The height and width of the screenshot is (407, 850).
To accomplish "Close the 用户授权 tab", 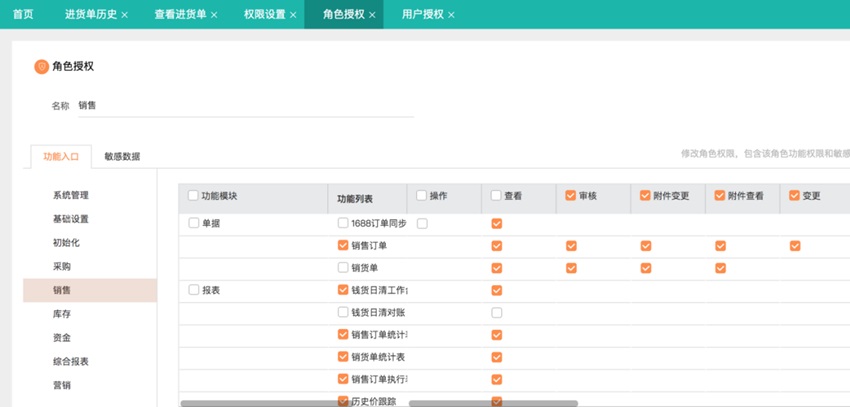I will pyautogui.click(x=451, y=15).
